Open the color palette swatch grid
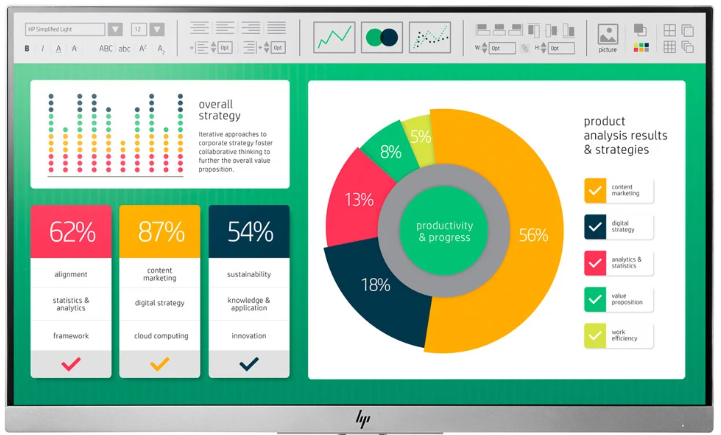Viewport: 721px width, 435px height. (641, 47)
